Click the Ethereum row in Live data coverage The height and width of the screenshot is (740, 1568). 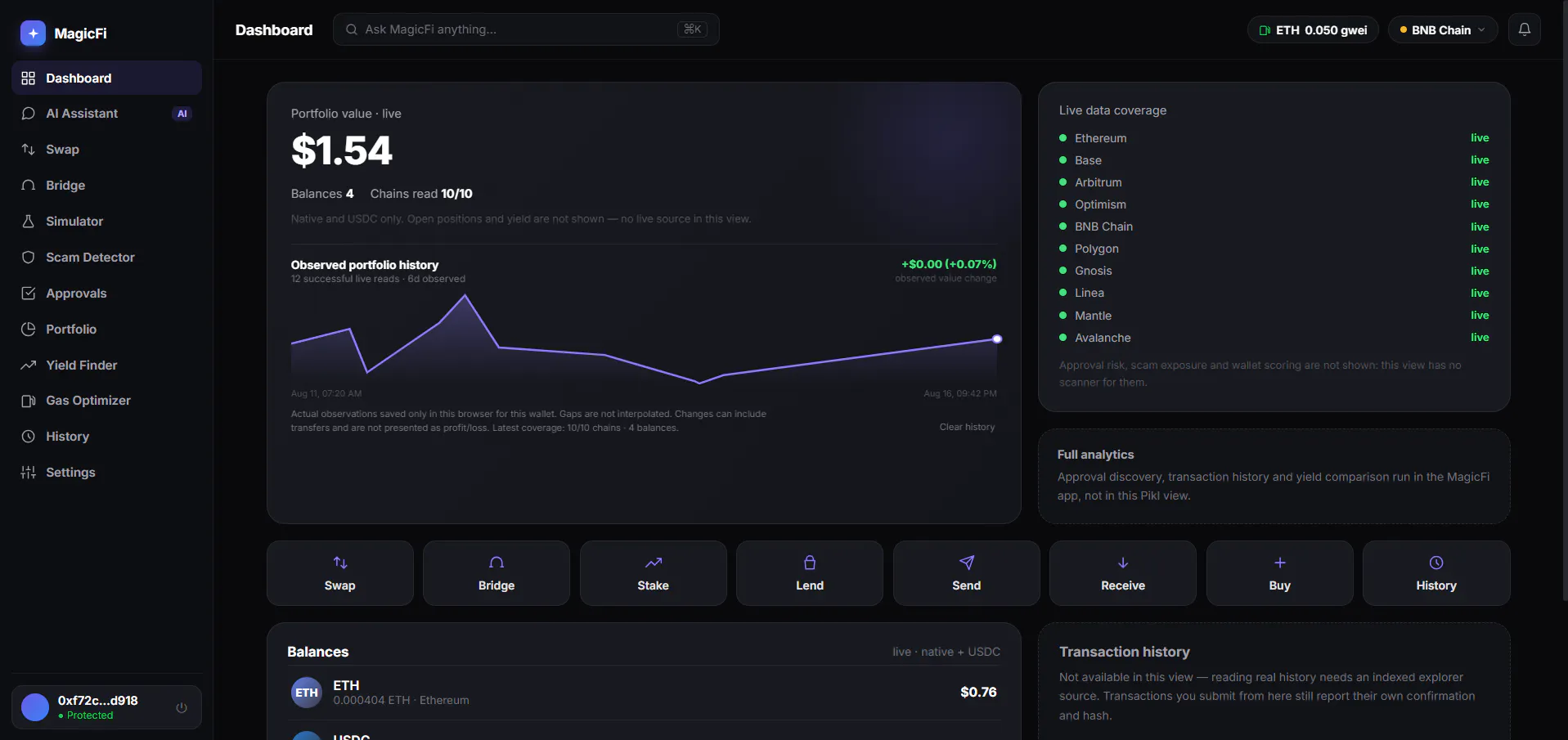click(x=1274, y=138)
